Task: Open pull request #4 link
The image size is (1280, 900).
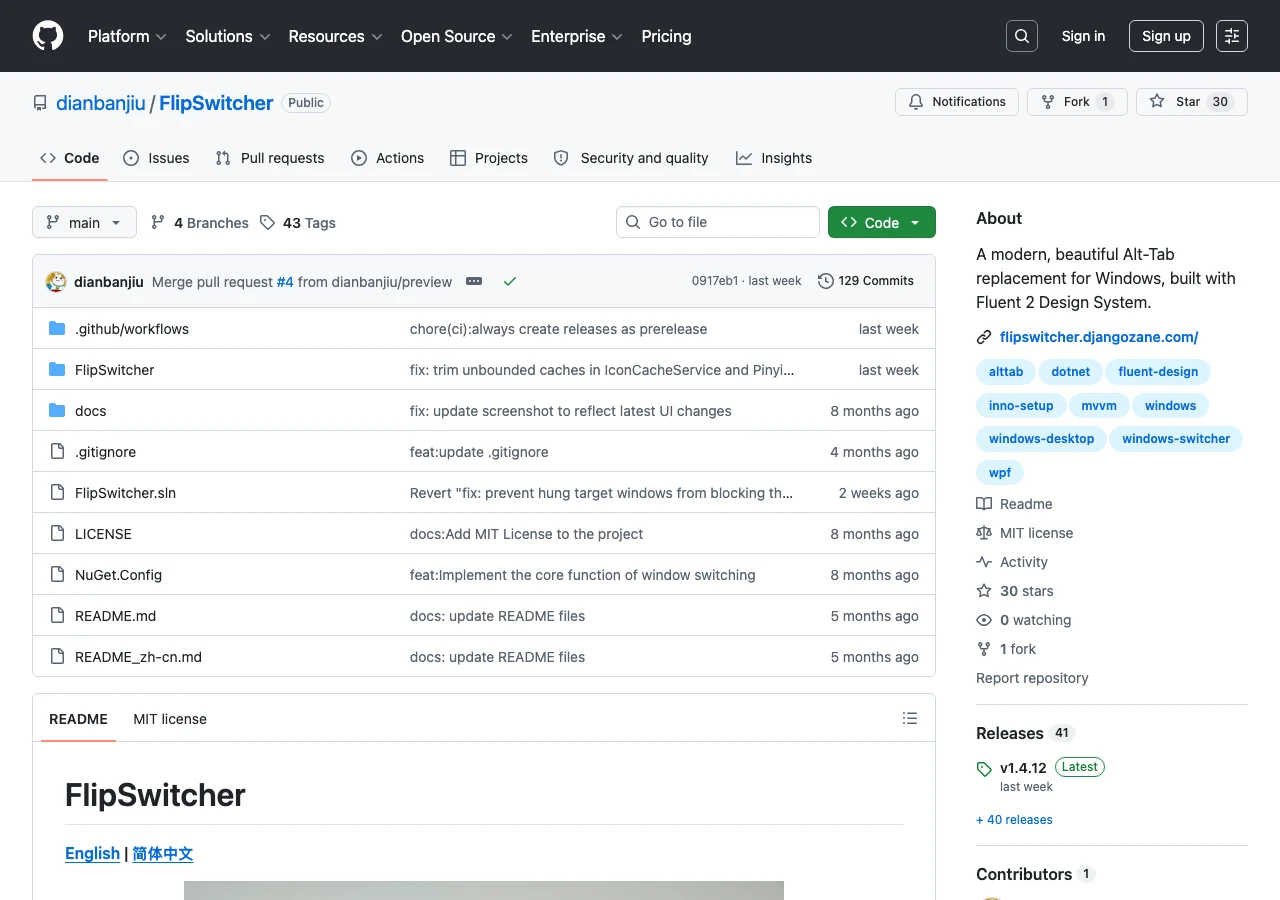Action: point(285,282)
